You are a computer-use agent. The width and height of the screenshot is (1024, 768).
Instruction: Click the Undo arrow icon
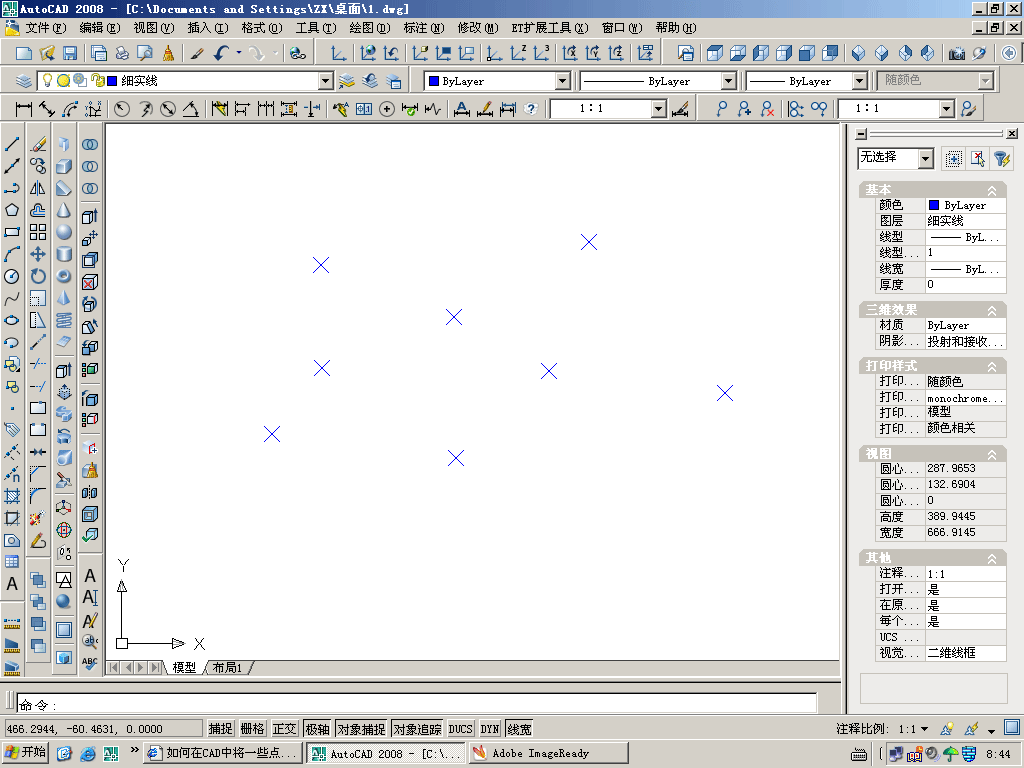(x=221, y=53)
